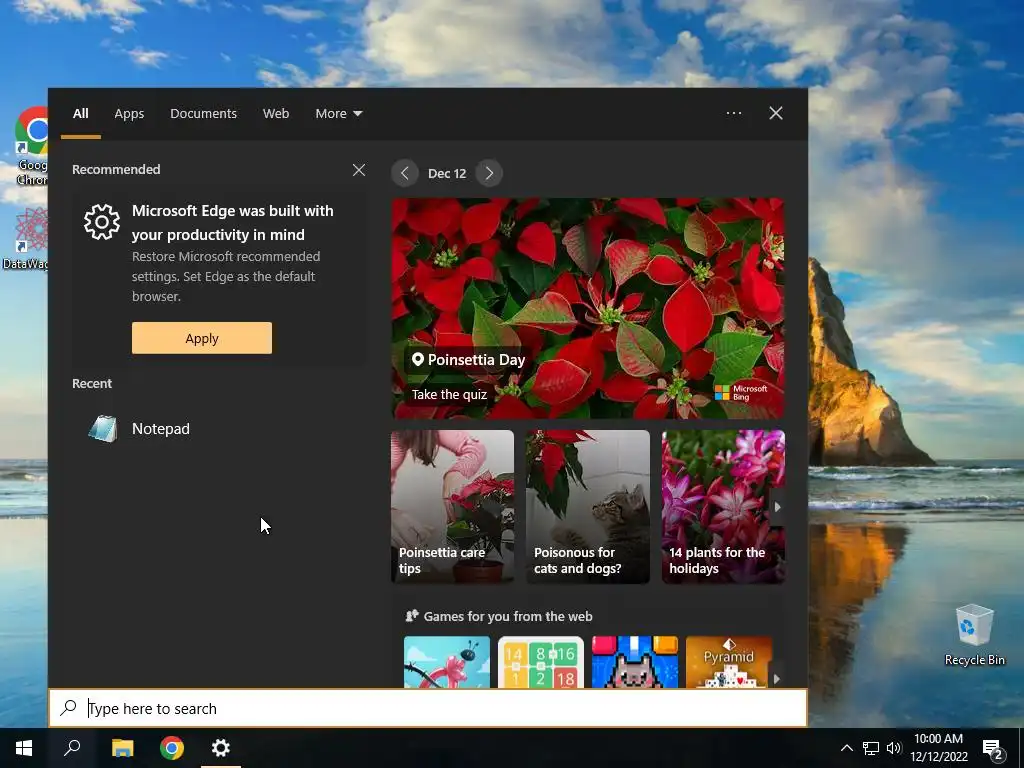
Task: Click the taskbar clock and date
Action: [938, 748]
